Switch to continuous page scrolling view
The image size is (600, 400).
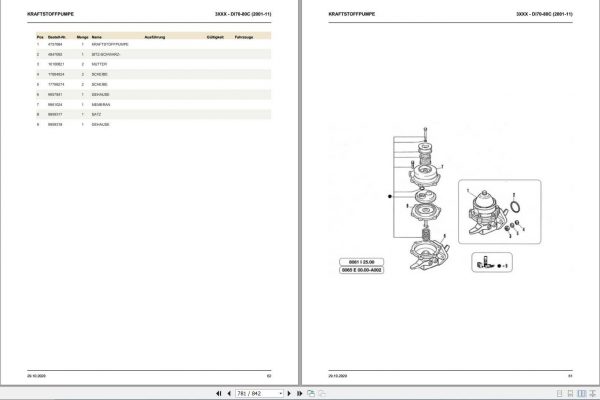click(x=570, y=393)
